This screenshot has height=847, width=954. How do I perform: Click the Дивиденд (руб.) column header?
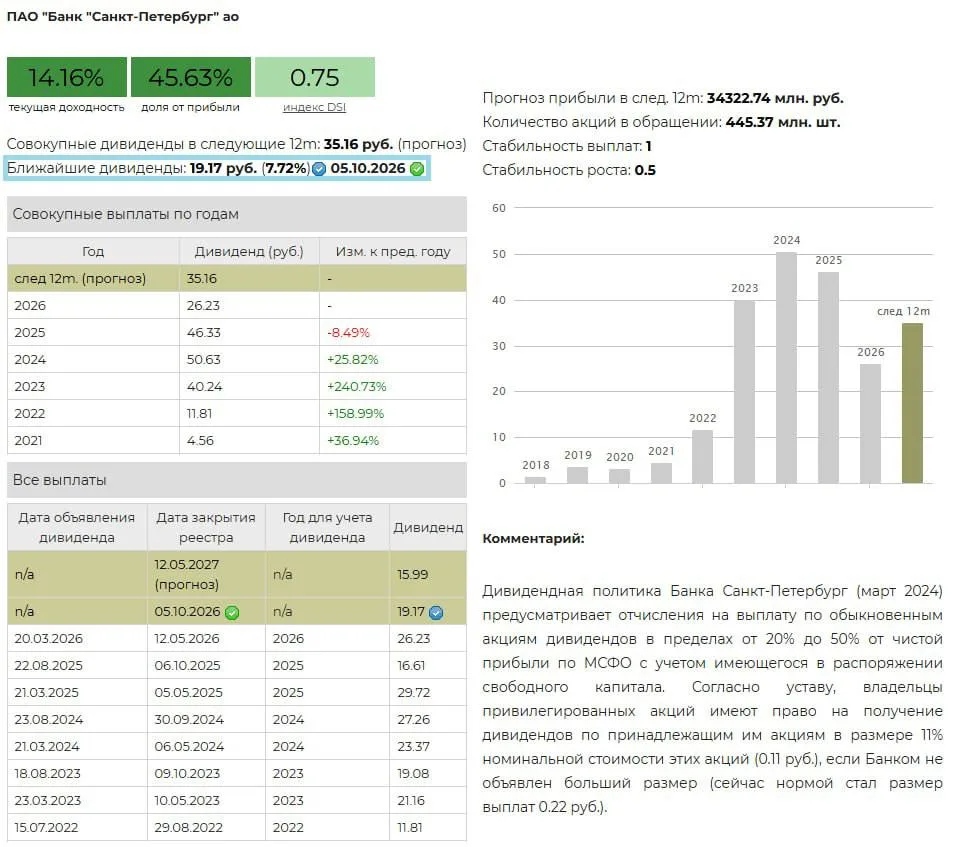coord(249,251)
